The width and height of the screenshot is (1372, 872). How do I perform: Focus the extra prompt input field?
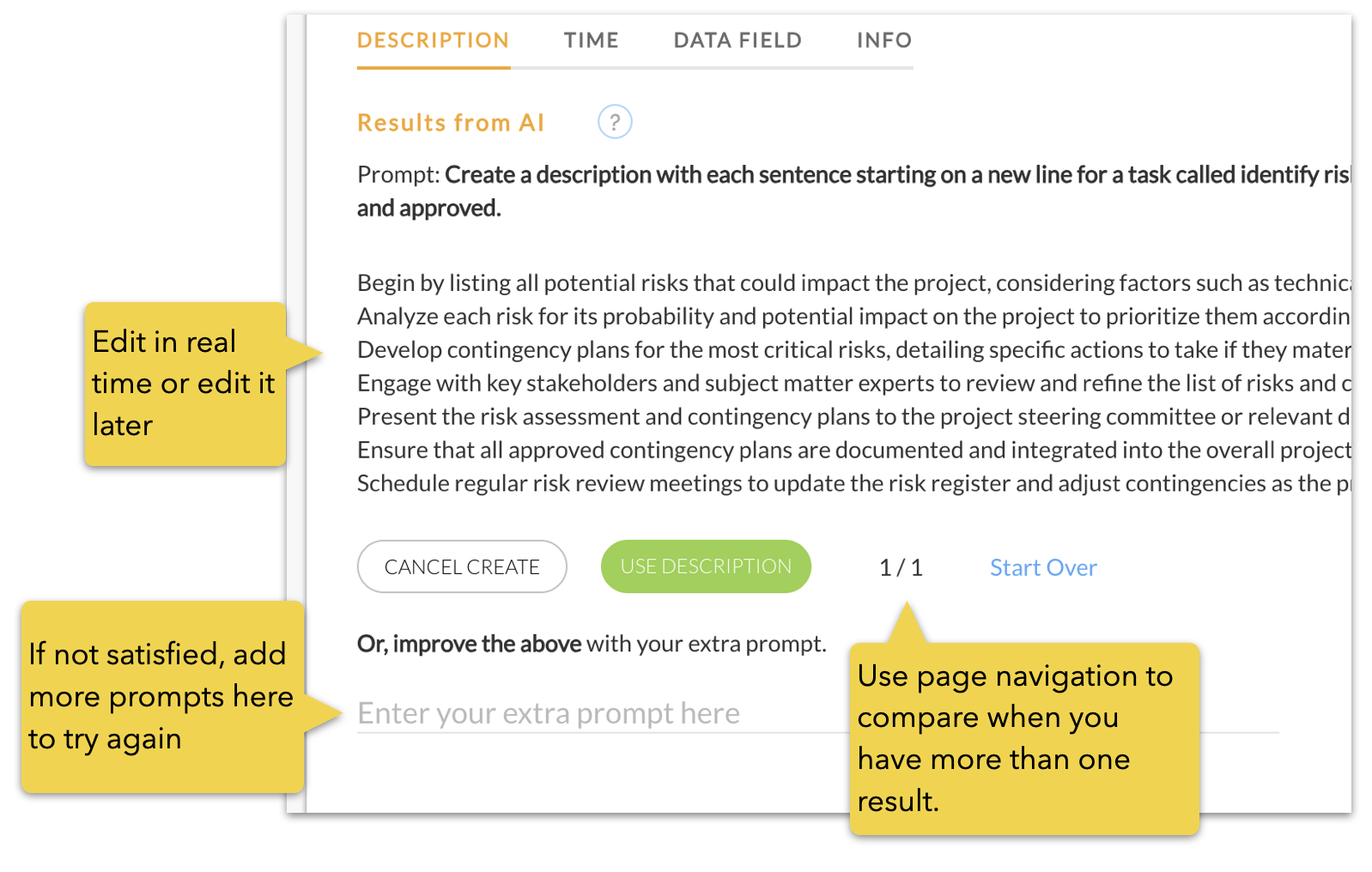click(x=817, y=713)
